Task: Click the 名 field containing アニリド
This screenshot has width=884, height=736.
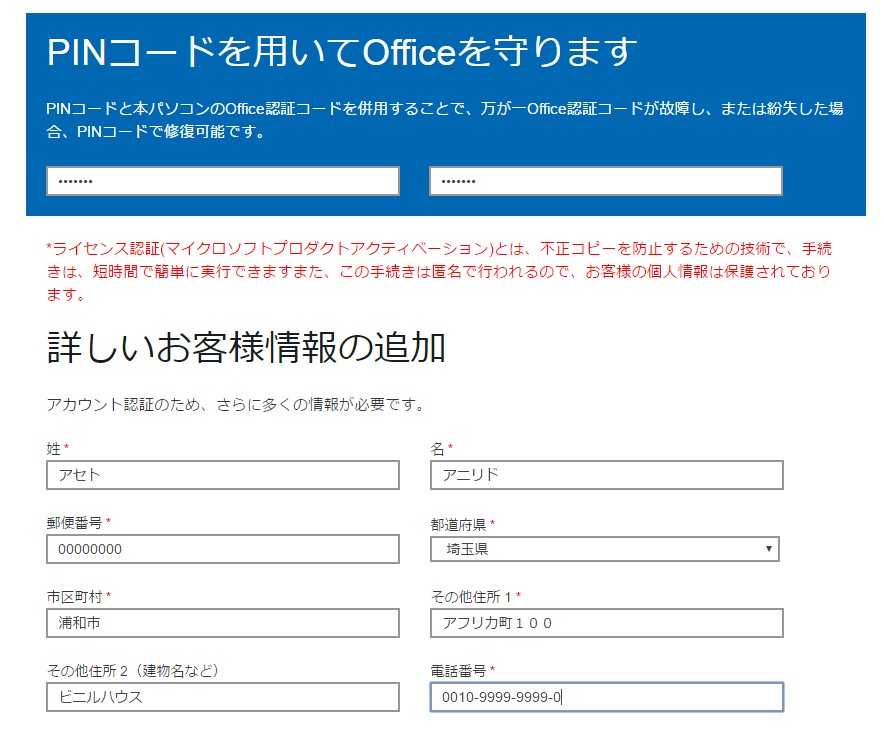Action: point(607,475)
